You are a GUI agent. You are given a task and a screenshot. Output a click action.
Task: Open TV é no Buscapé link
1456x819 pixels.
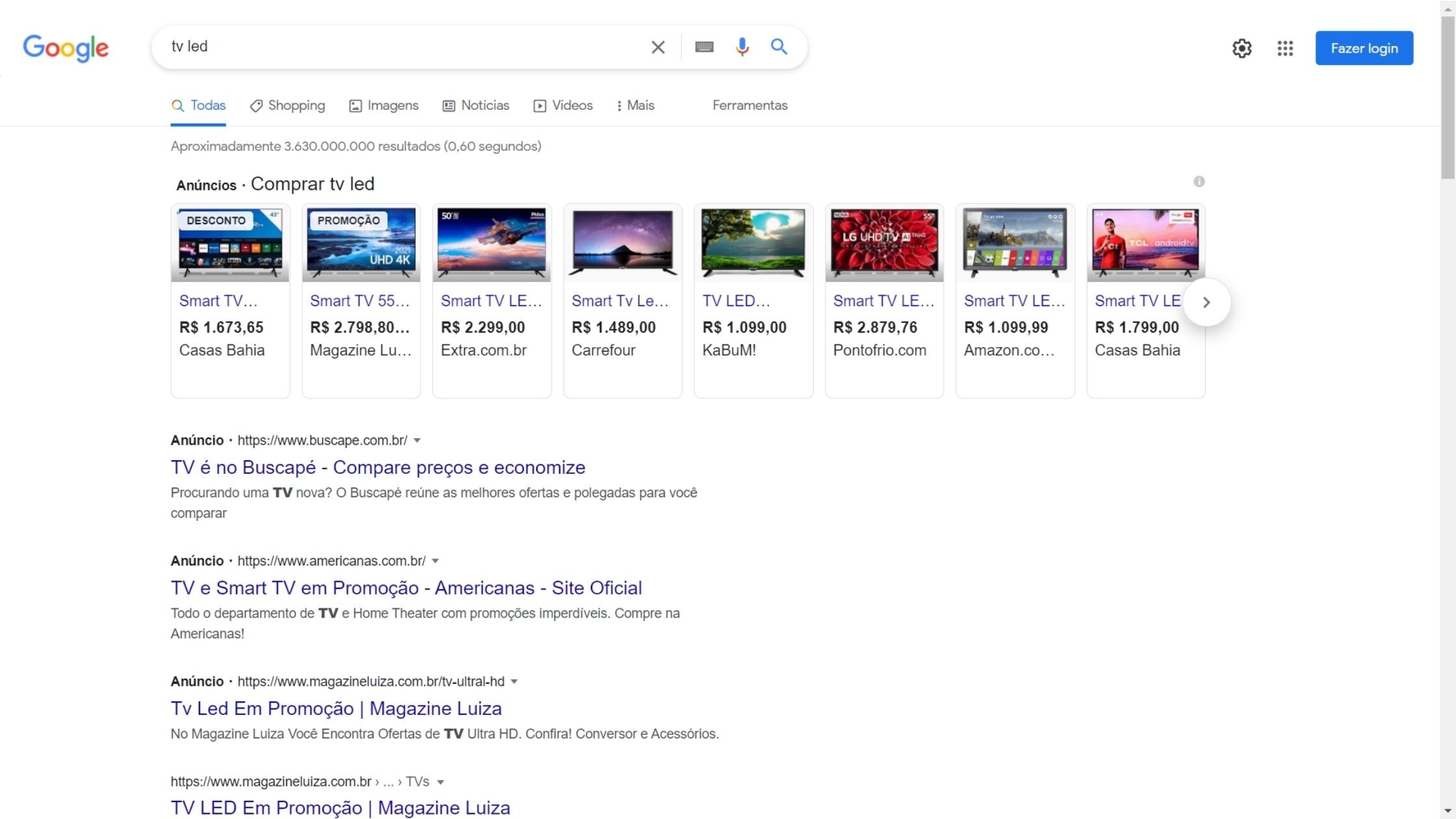click(378, 467)
